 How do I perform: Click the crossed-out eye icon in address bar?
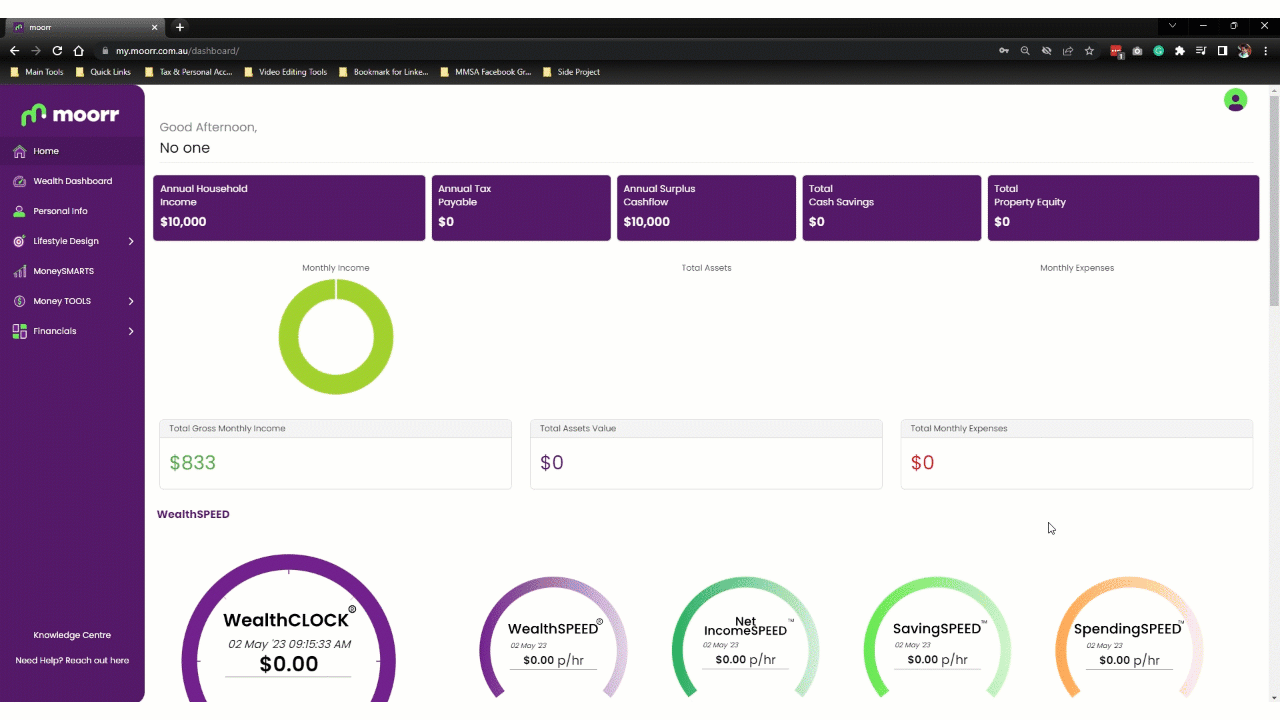point(1046,50)
